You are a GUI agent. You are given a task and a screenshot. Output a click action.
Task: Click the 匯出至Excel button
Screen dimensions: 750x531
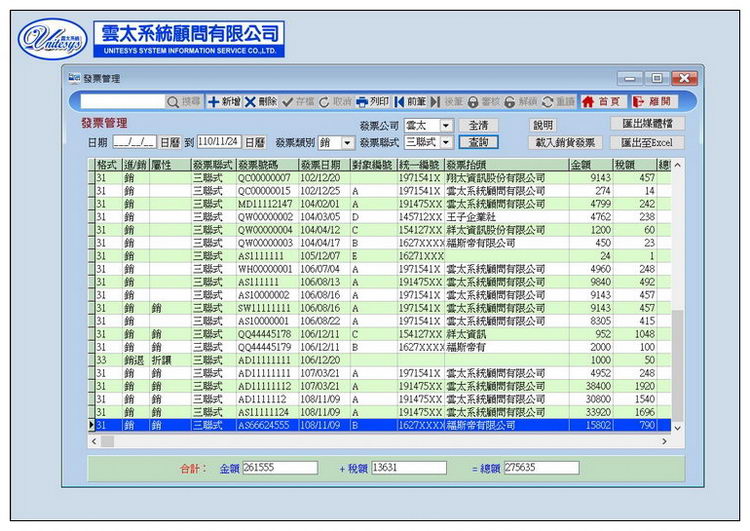point(647,143)
